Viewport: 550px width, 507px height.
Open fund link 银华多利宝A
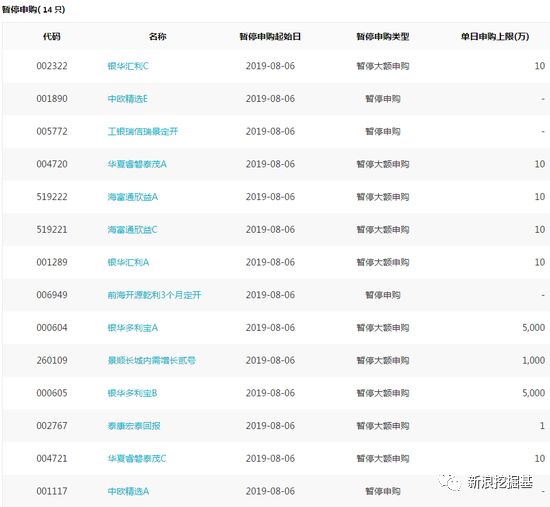[133, 328]
